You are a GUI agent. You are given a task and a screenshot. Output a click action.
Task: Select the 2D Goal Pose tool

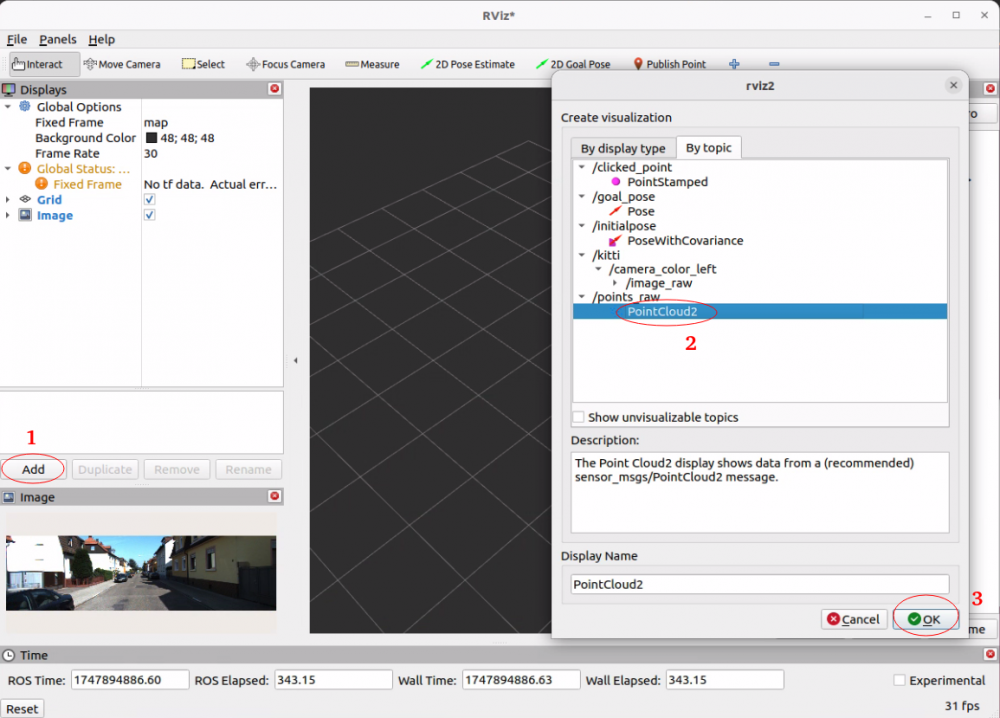coord(577,63)
